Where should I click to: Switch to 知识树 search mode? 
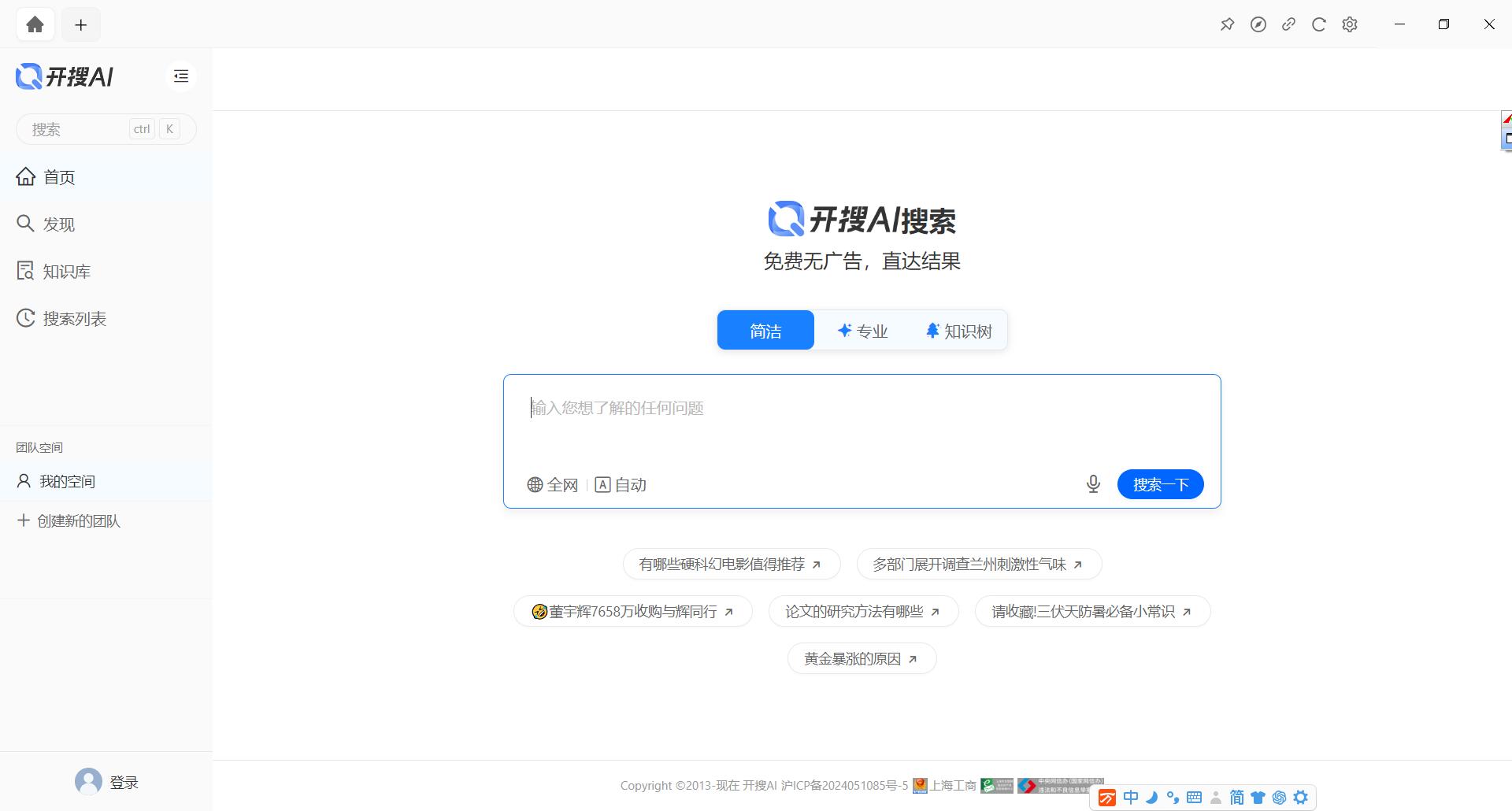click(958, 331)
